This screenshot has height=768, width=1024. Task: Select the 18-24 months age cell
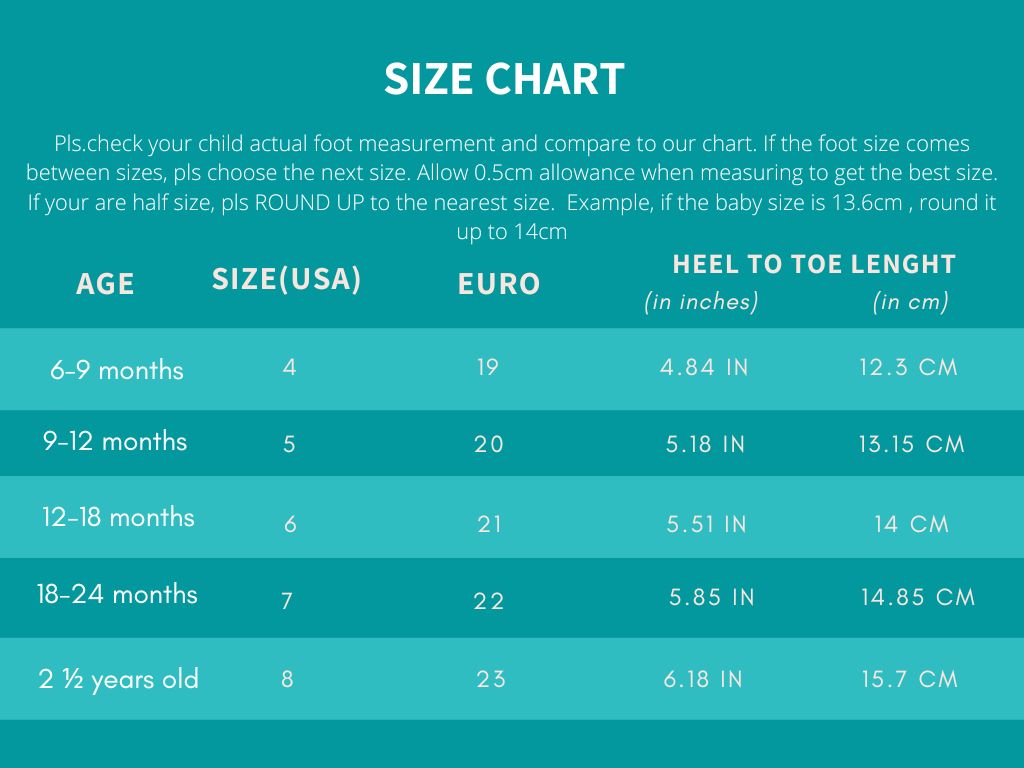click(x=117, y=594)
